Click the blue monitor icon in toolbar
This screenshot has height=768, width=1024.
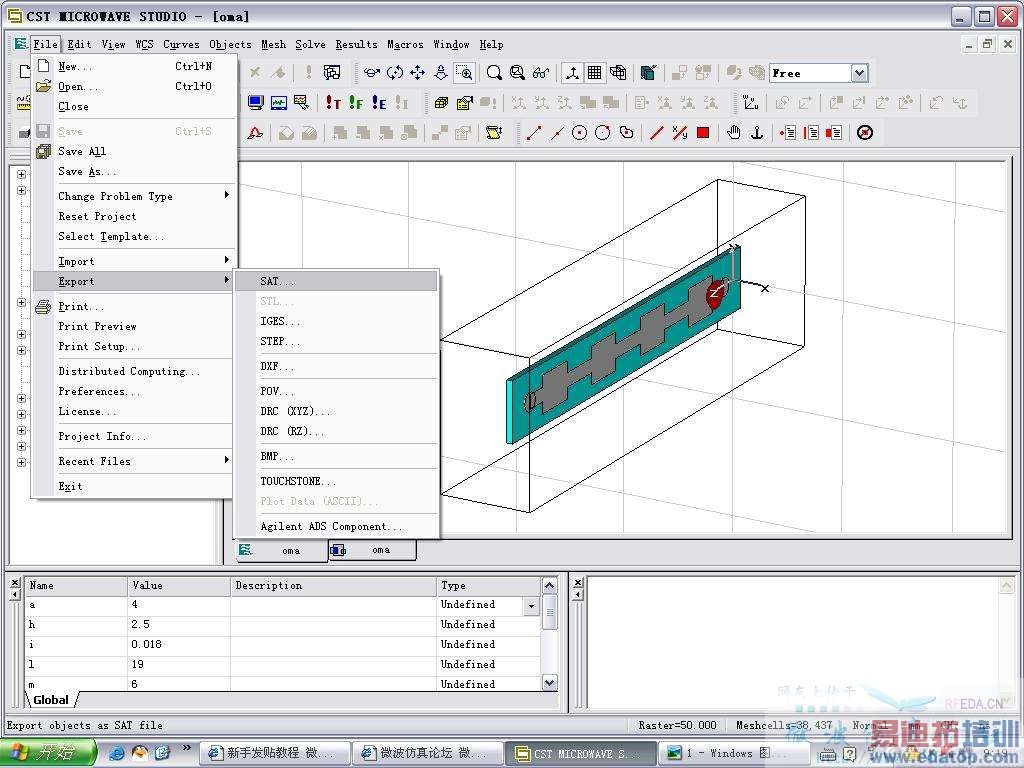[256, 103]
